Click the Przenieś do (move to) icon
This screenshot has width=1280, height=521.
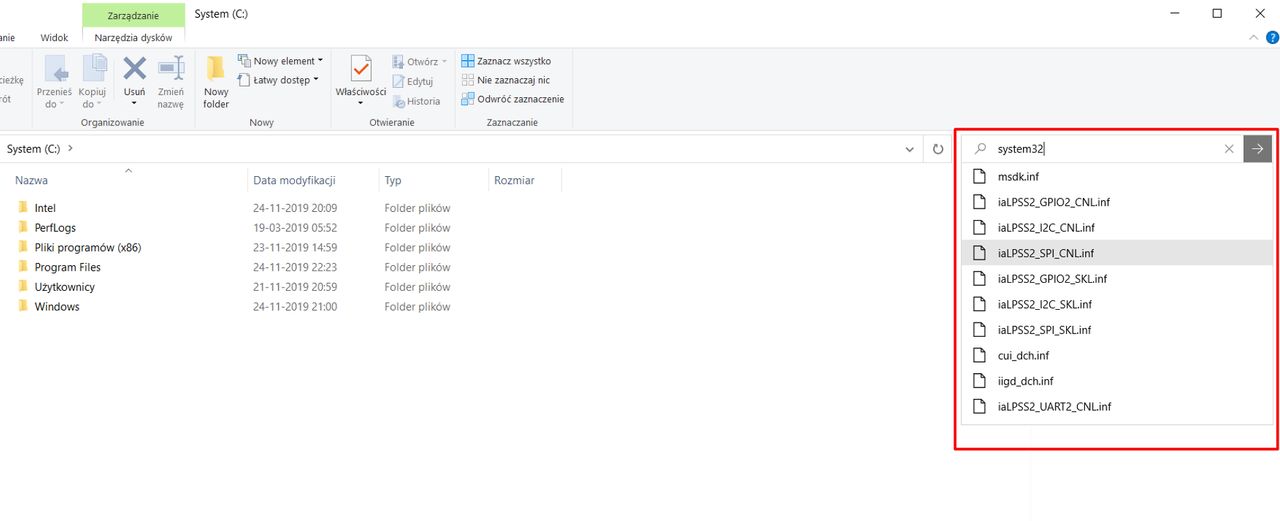click(x=55, y=69)
